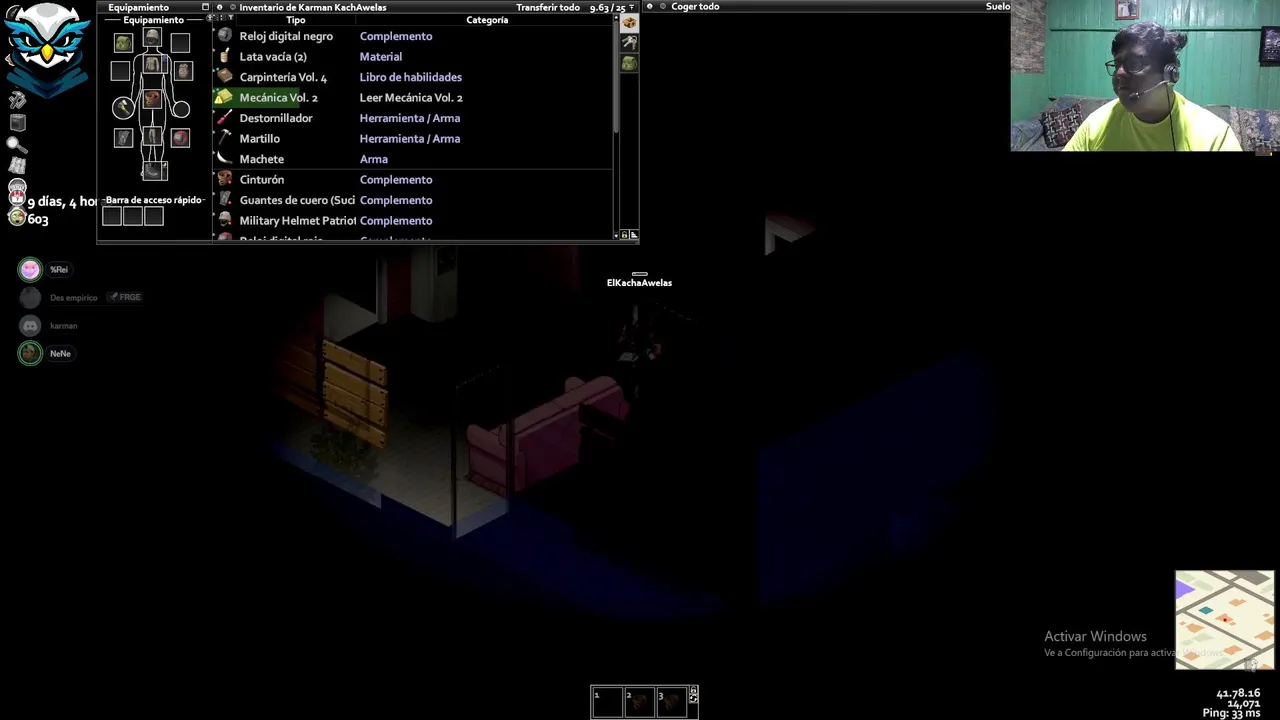The width and height of the screenshot is (1280, 720).
Task: Open filter dropdown beside Tipo header
Action: (x=230, y=18)
